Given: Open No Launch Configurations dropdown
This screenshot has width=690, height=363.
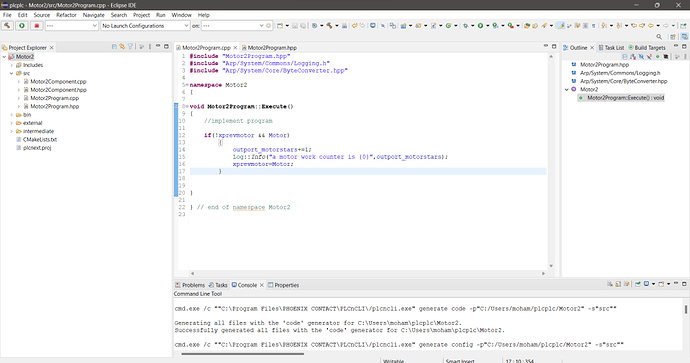Looking at the screenshot, I should click(x=145, y=26).
